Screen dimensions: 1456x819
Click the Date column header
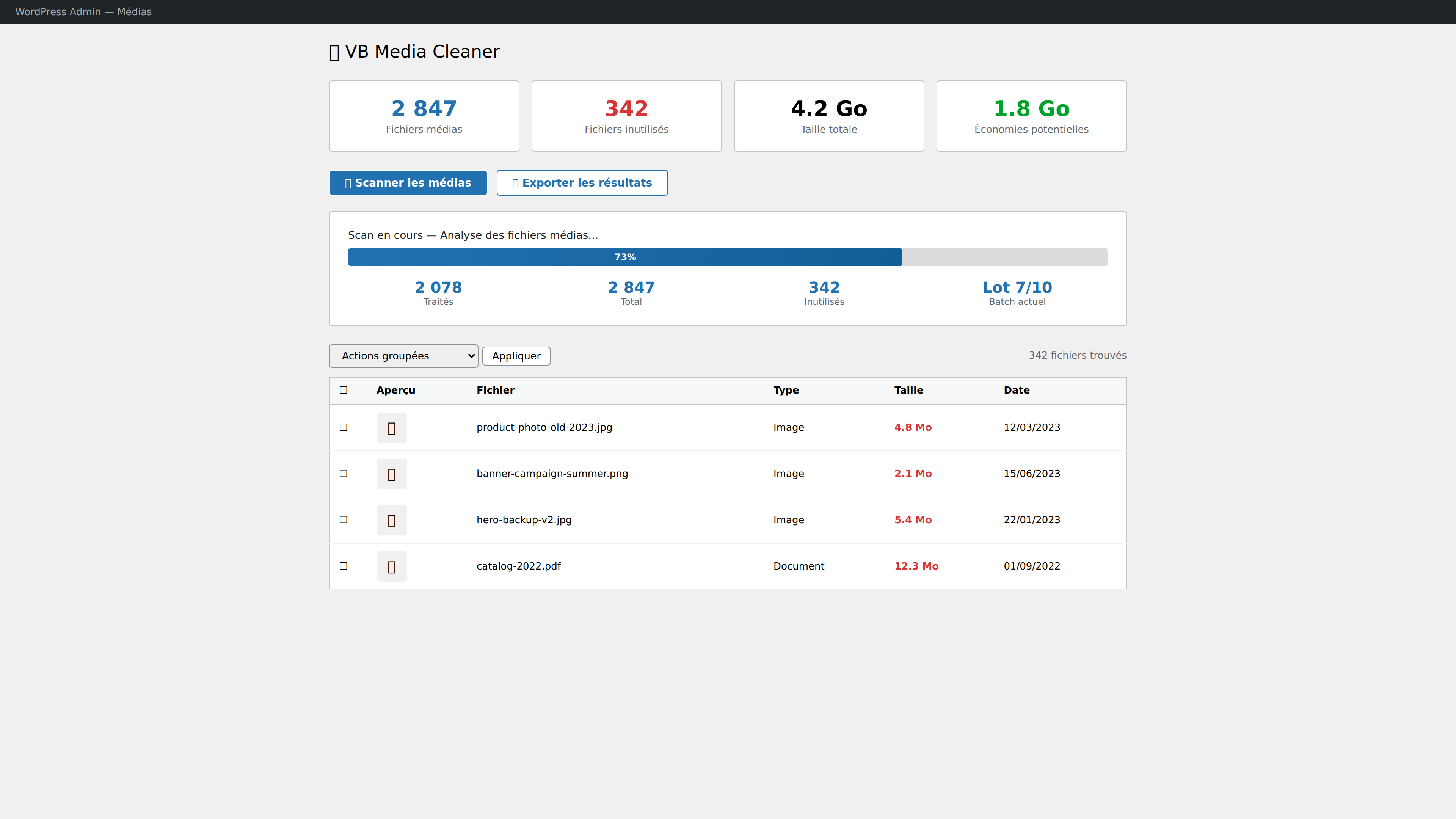click(1016, 391)
